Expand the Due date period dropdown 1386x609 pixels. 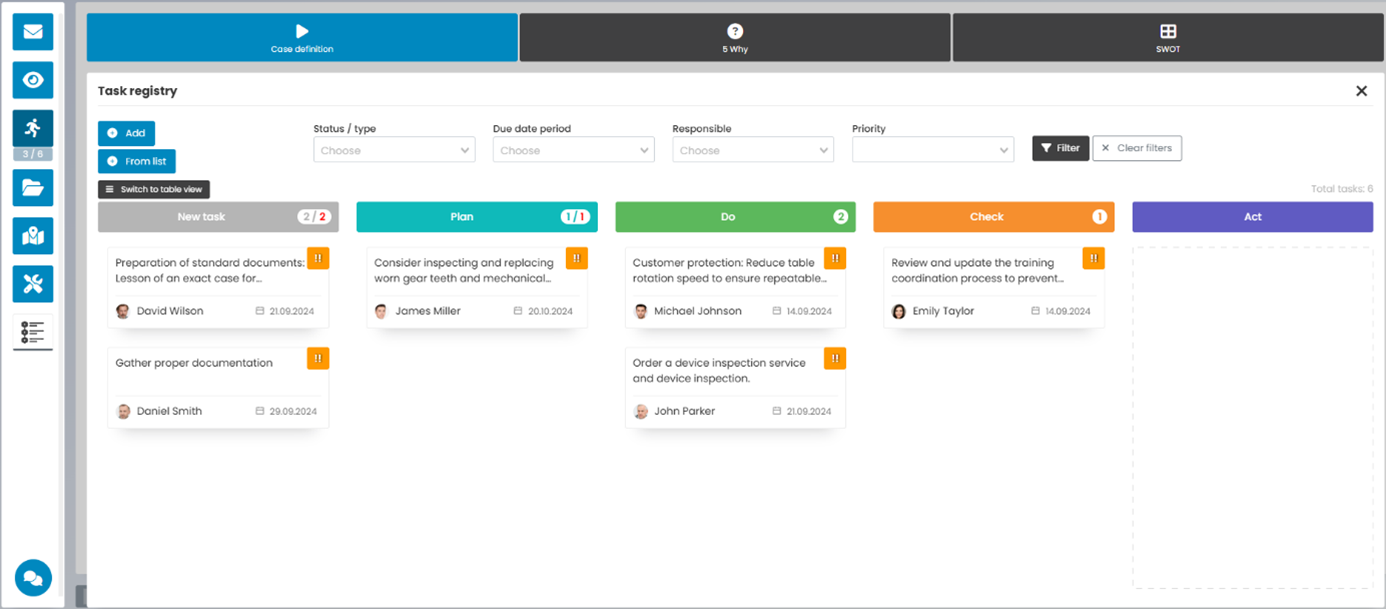tap(573, 149)
